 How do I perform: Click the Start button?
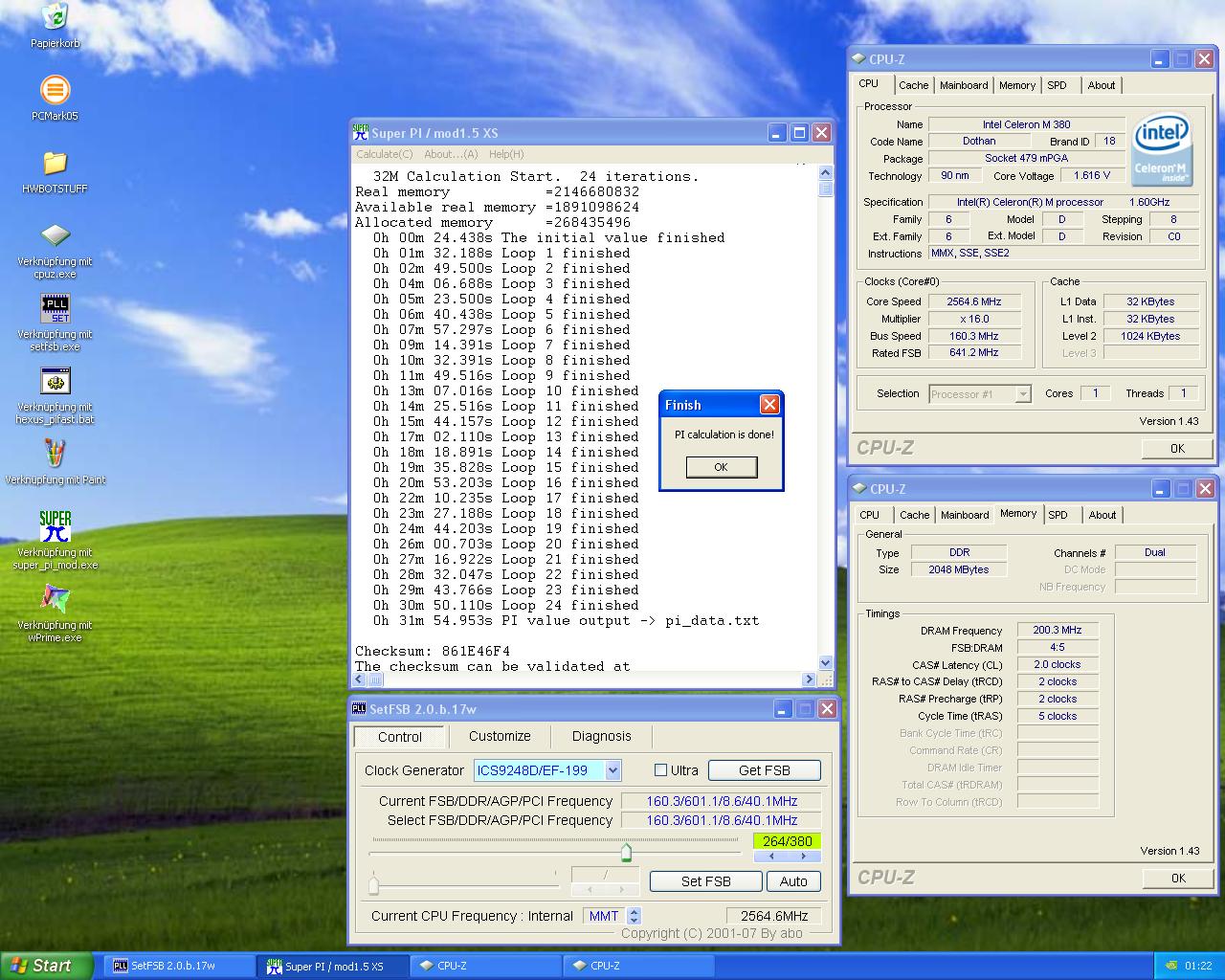(x=46, y=966)
